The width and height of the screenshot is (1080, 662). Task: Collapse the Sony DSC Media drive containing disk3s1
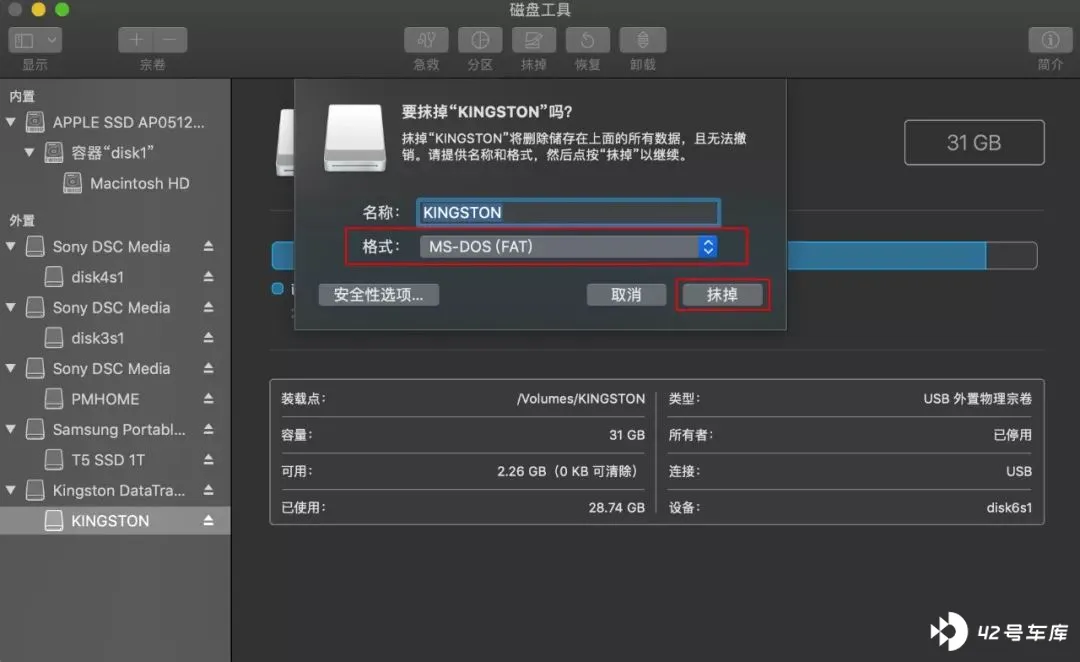pos(11,307)
